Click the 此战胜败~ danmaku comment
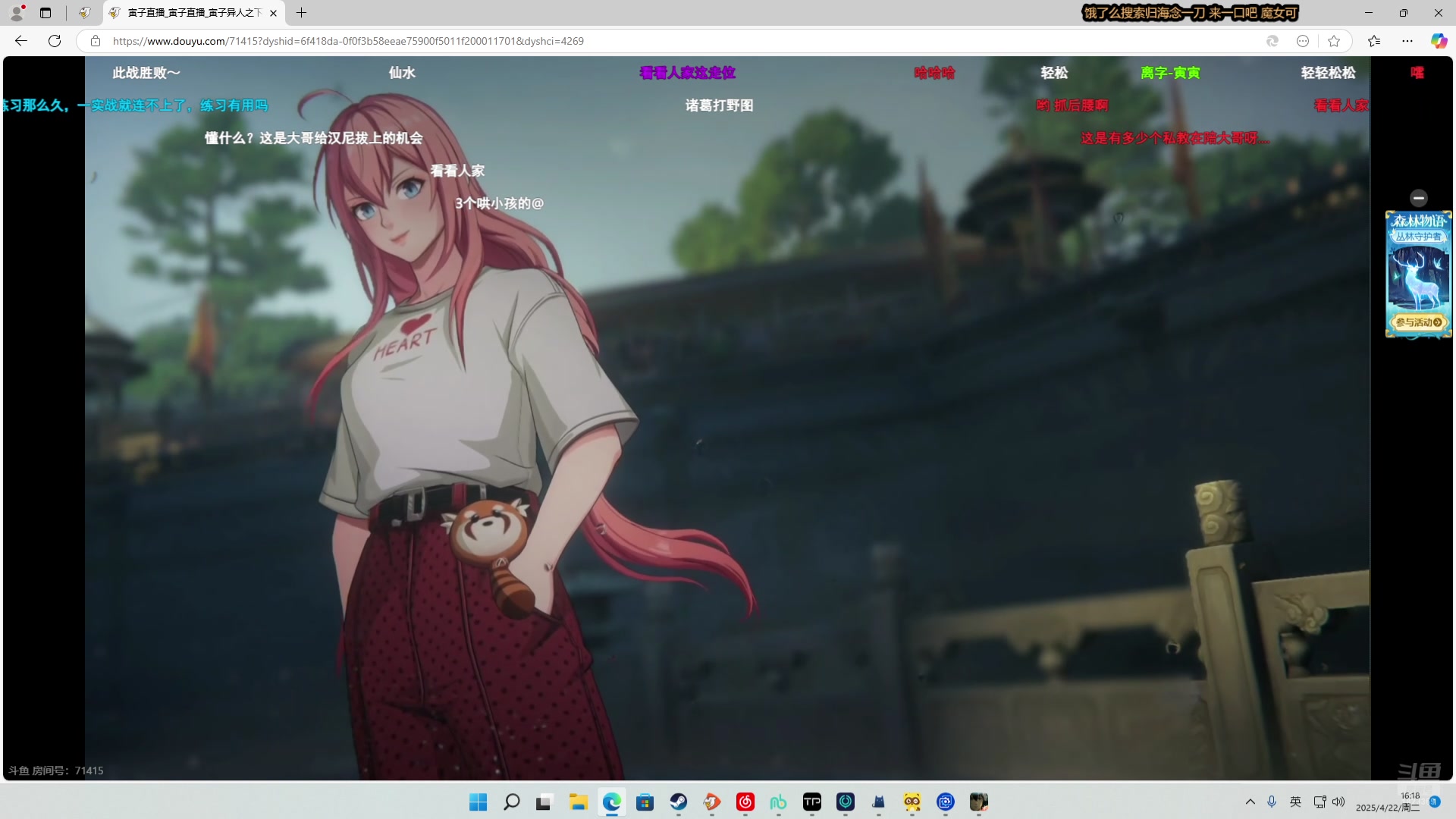1456x819 pixels. (146, 73)
